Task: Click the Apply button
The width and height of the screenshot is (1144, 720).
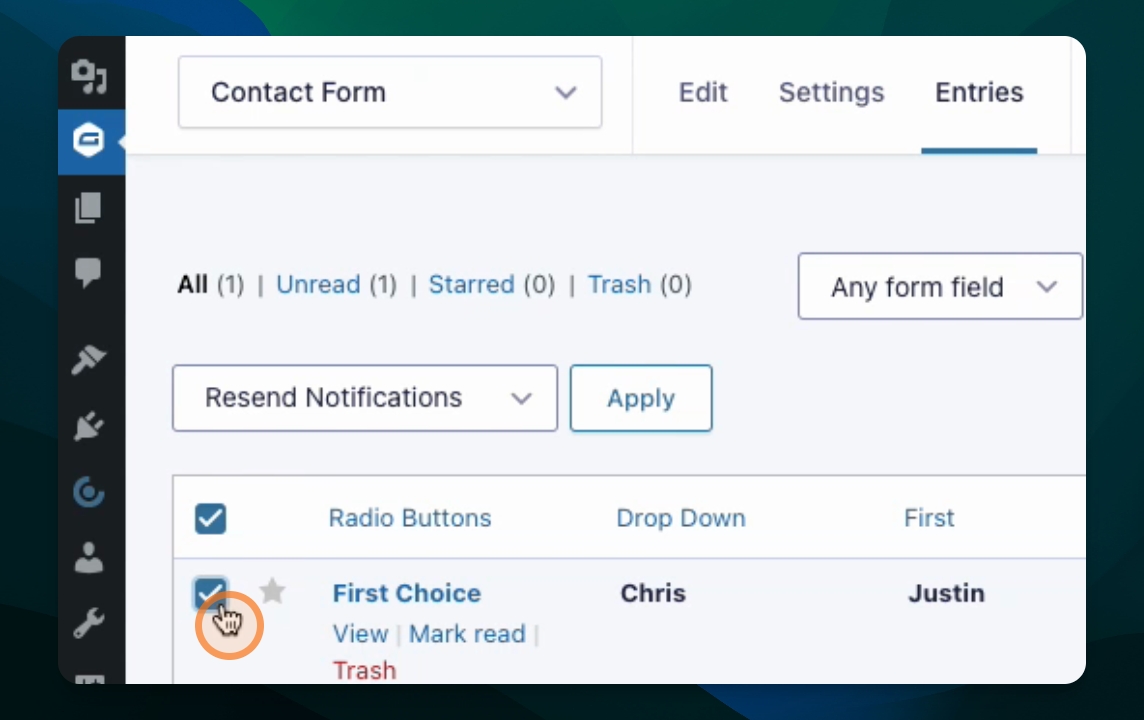Action: [x=641, y=398]
